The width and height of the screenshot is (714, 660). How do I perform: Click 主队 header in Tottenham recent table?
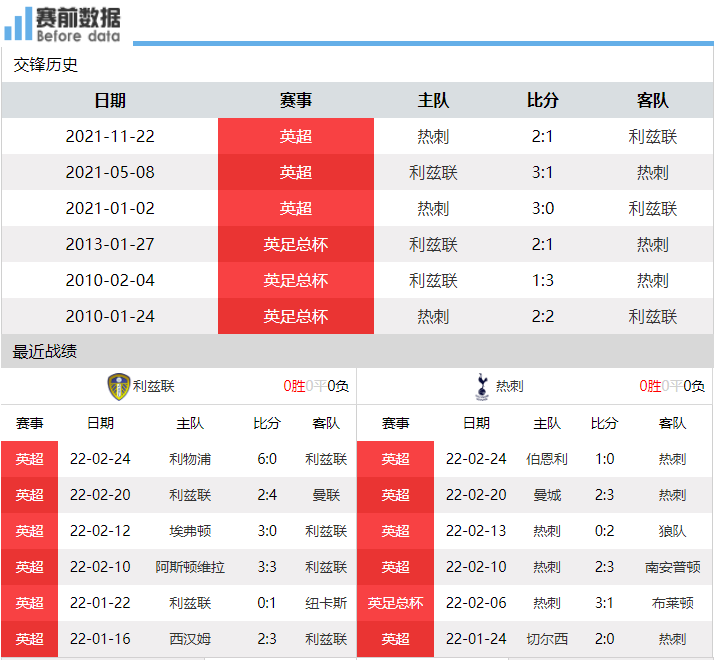click(547, 423)
